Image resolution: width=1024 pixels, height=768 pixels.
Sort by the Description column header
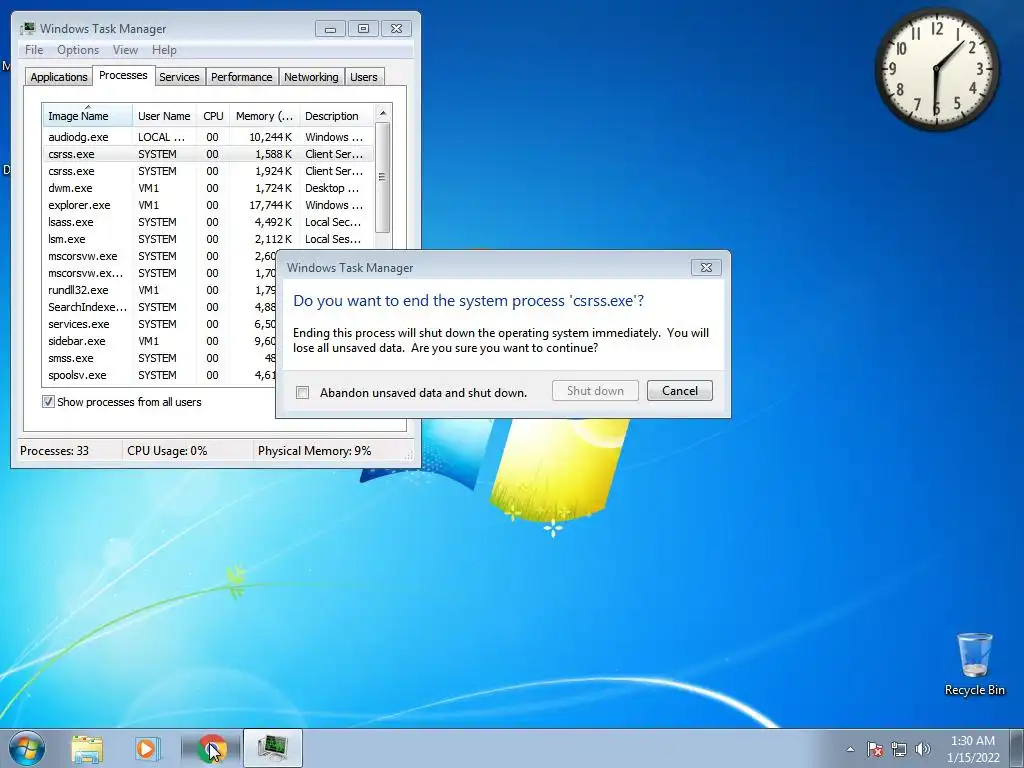(x=336, y=116)
